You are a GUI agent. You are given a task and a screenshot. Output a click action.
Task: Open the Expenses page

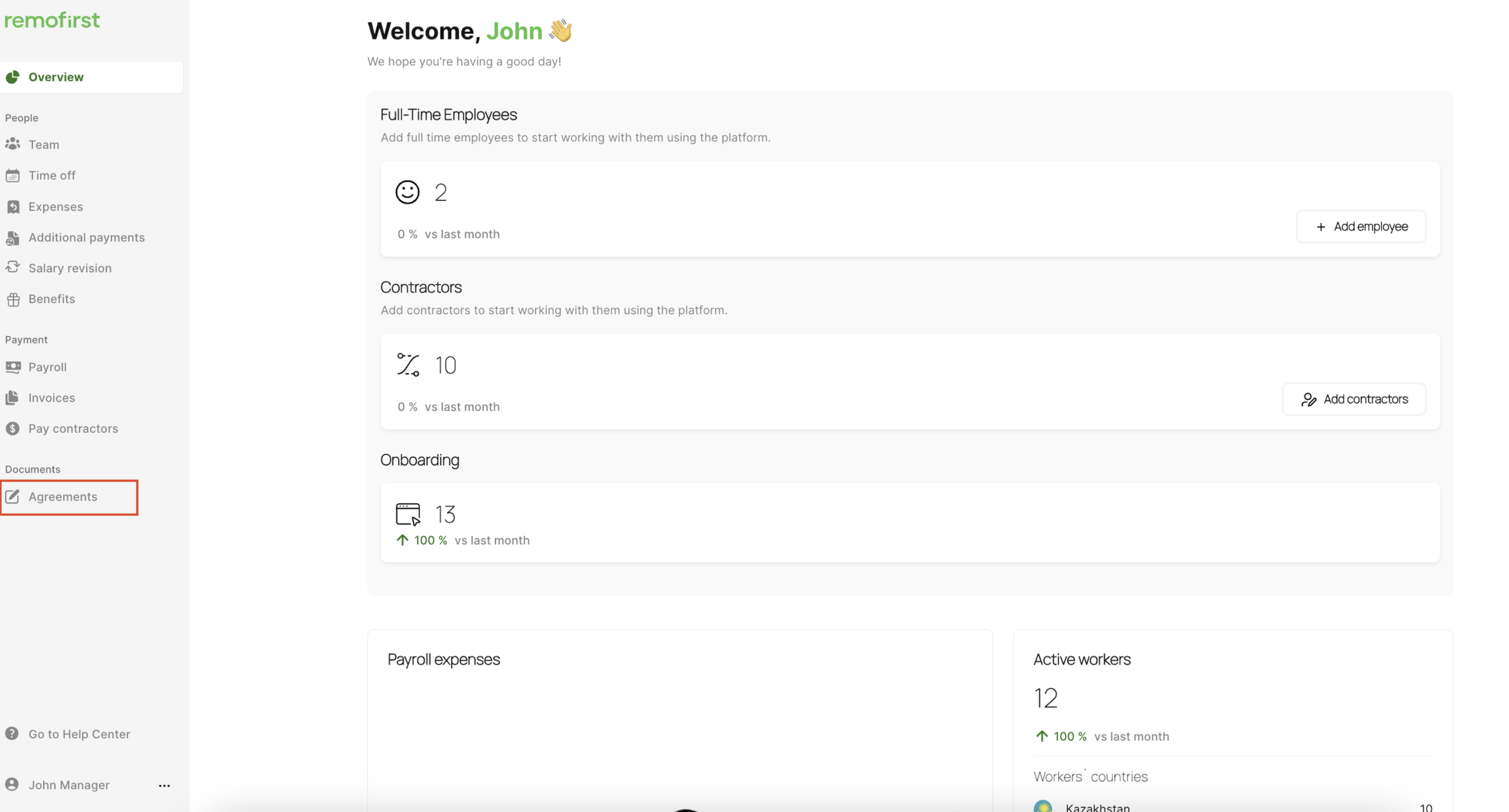56,207
